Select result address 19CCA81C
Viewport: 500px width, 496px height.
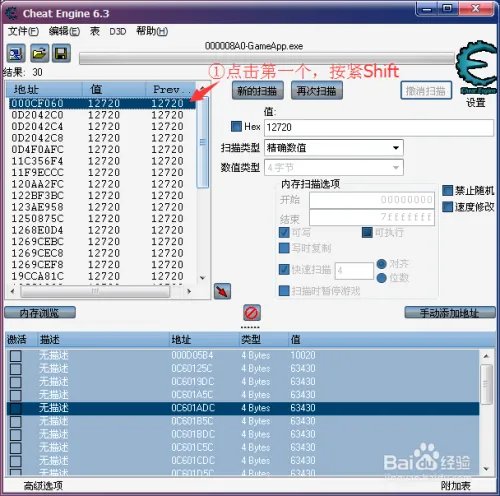tap(102, 276)
